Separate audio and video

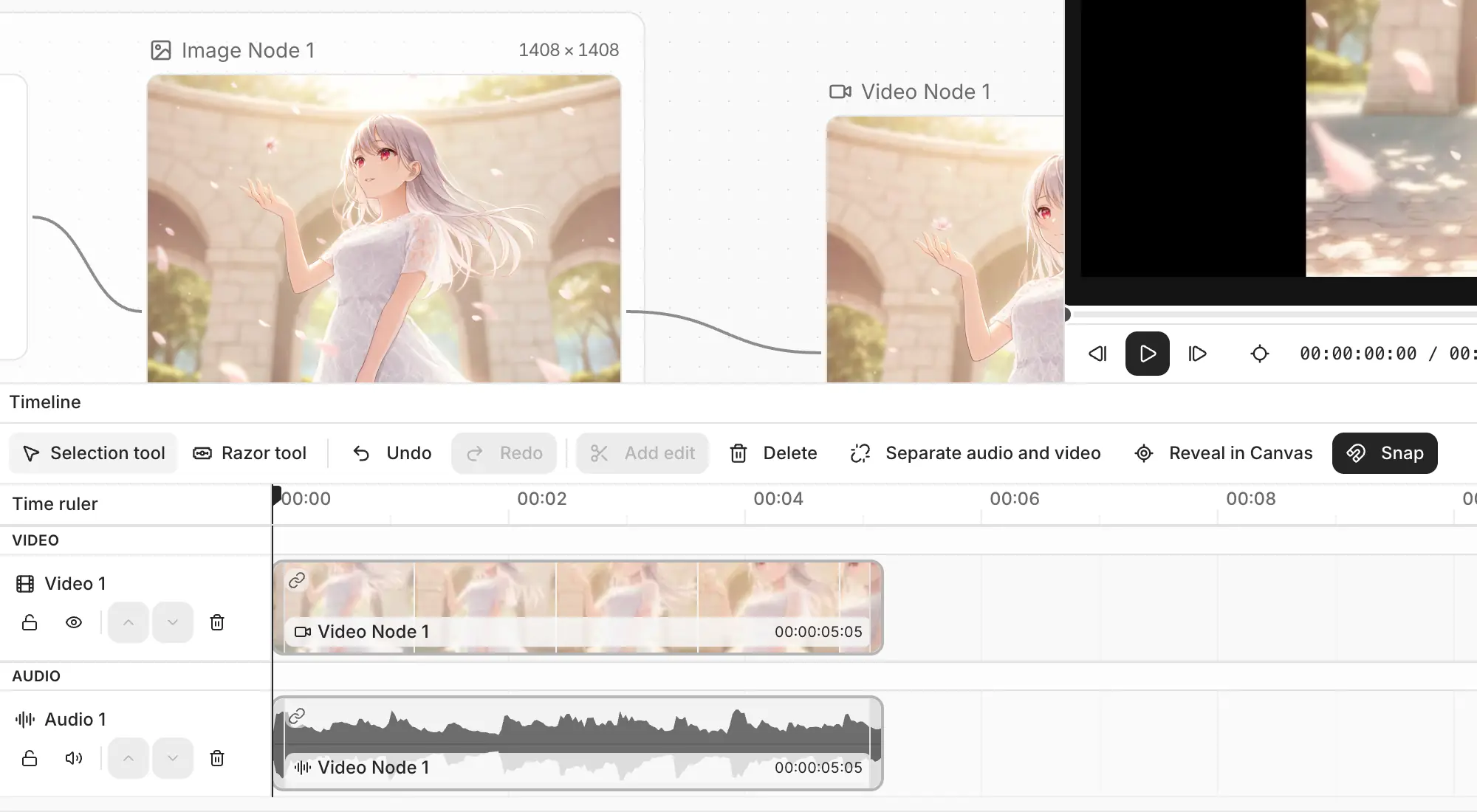pos(976,453)
